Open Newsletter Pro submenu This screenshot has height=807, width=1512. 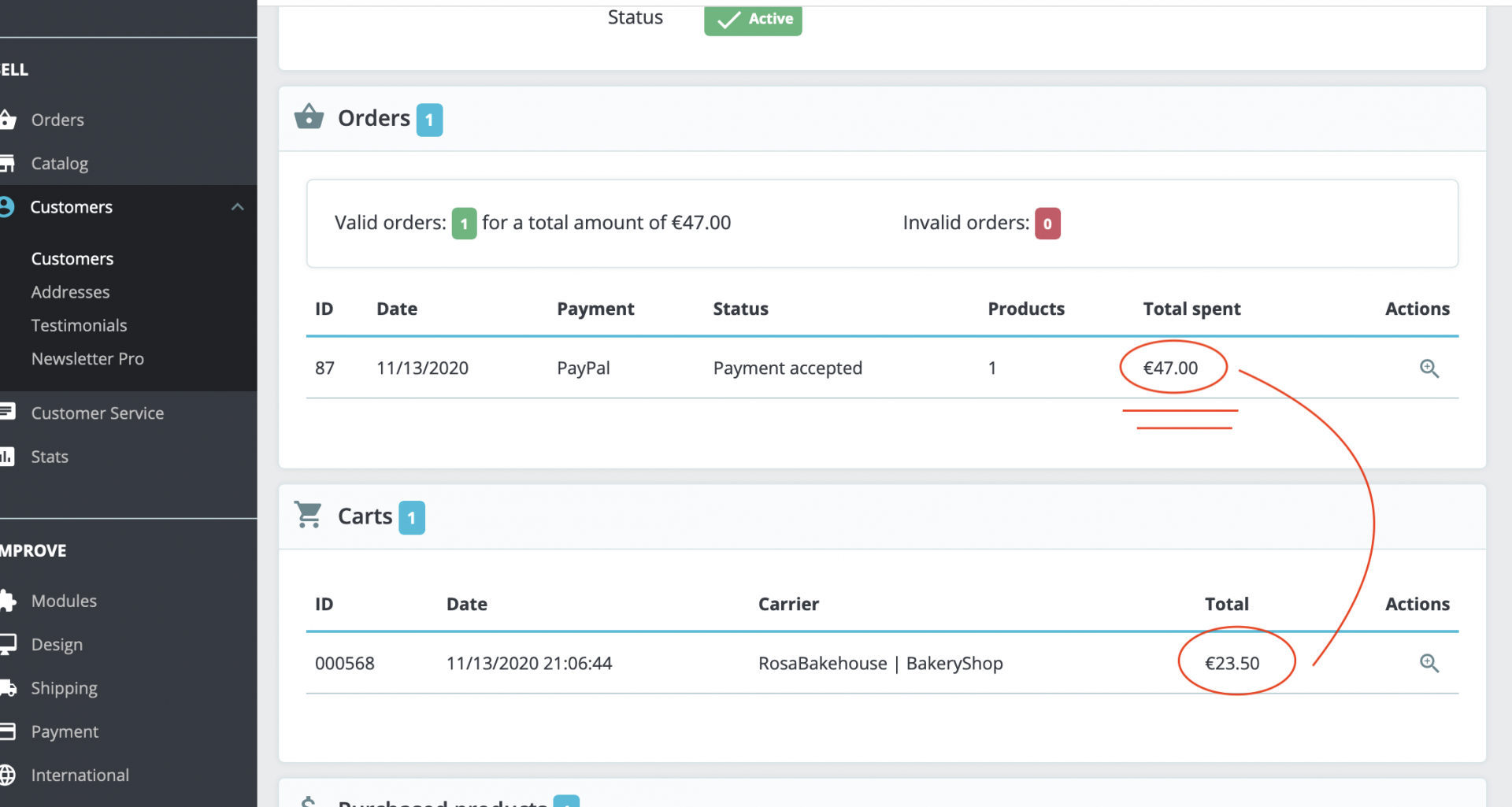tap(87, 359)
